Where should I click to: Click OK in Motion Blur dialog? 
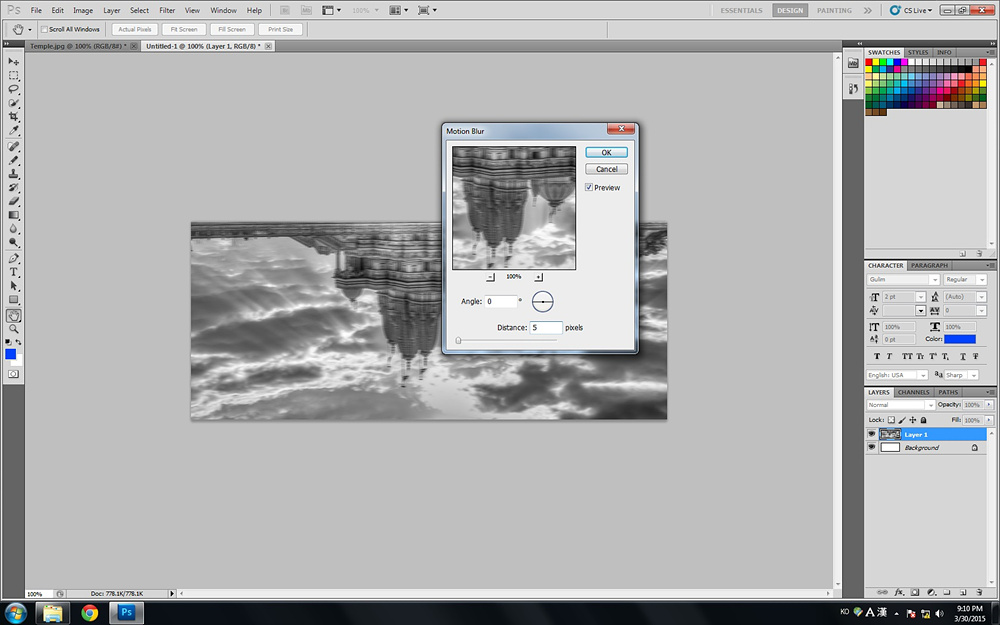[x=606, y=153]
